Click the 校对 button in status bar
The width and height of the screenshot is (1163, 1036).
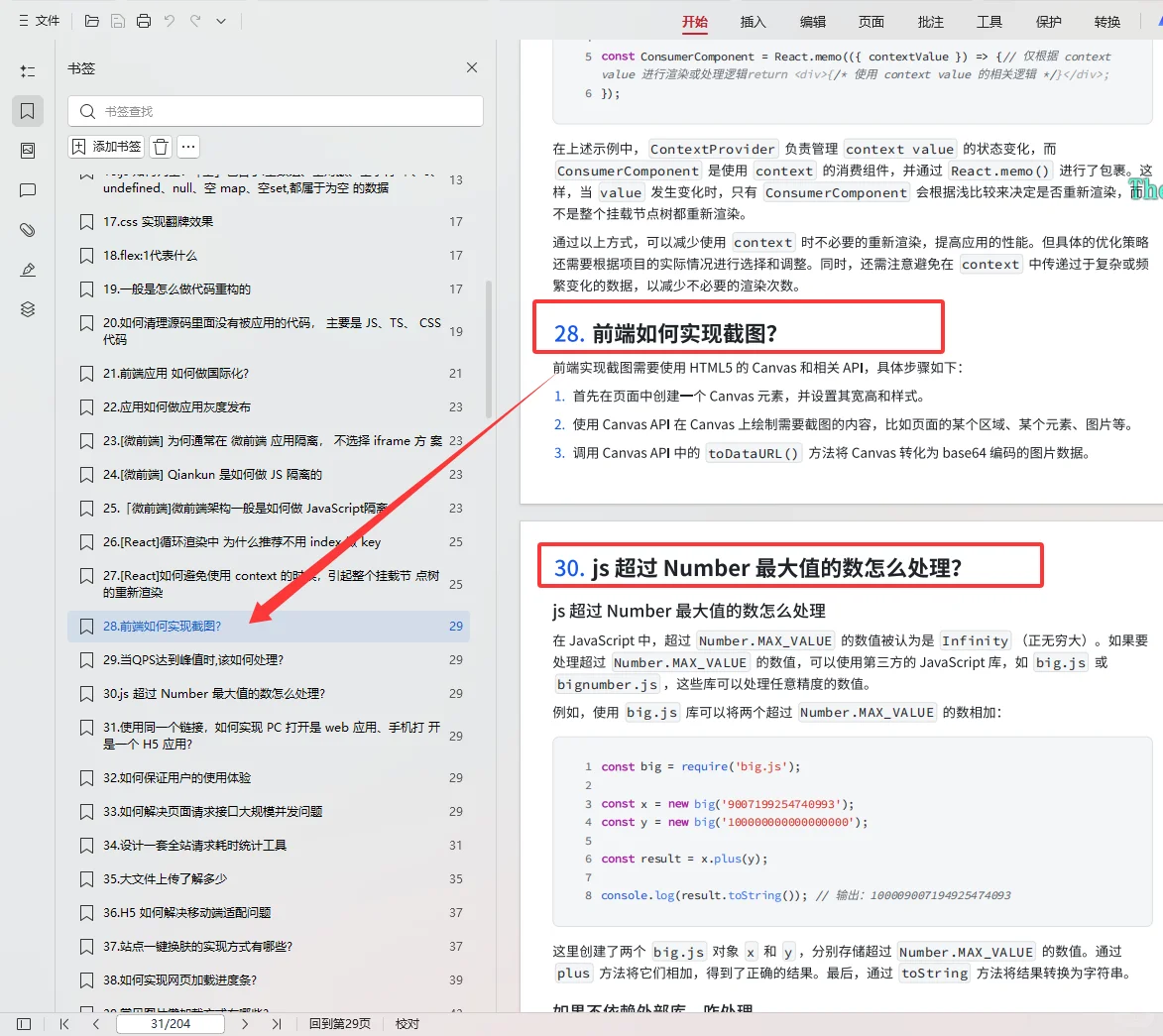[x=407, y=1024]
